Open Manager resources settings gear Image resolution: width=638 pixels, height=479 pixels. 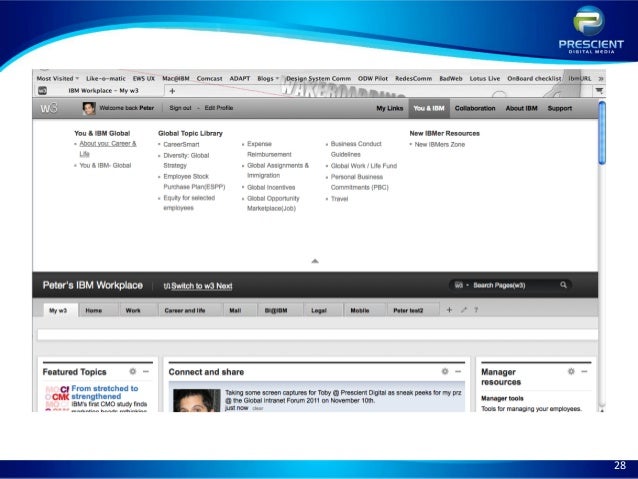pos(571,371)
